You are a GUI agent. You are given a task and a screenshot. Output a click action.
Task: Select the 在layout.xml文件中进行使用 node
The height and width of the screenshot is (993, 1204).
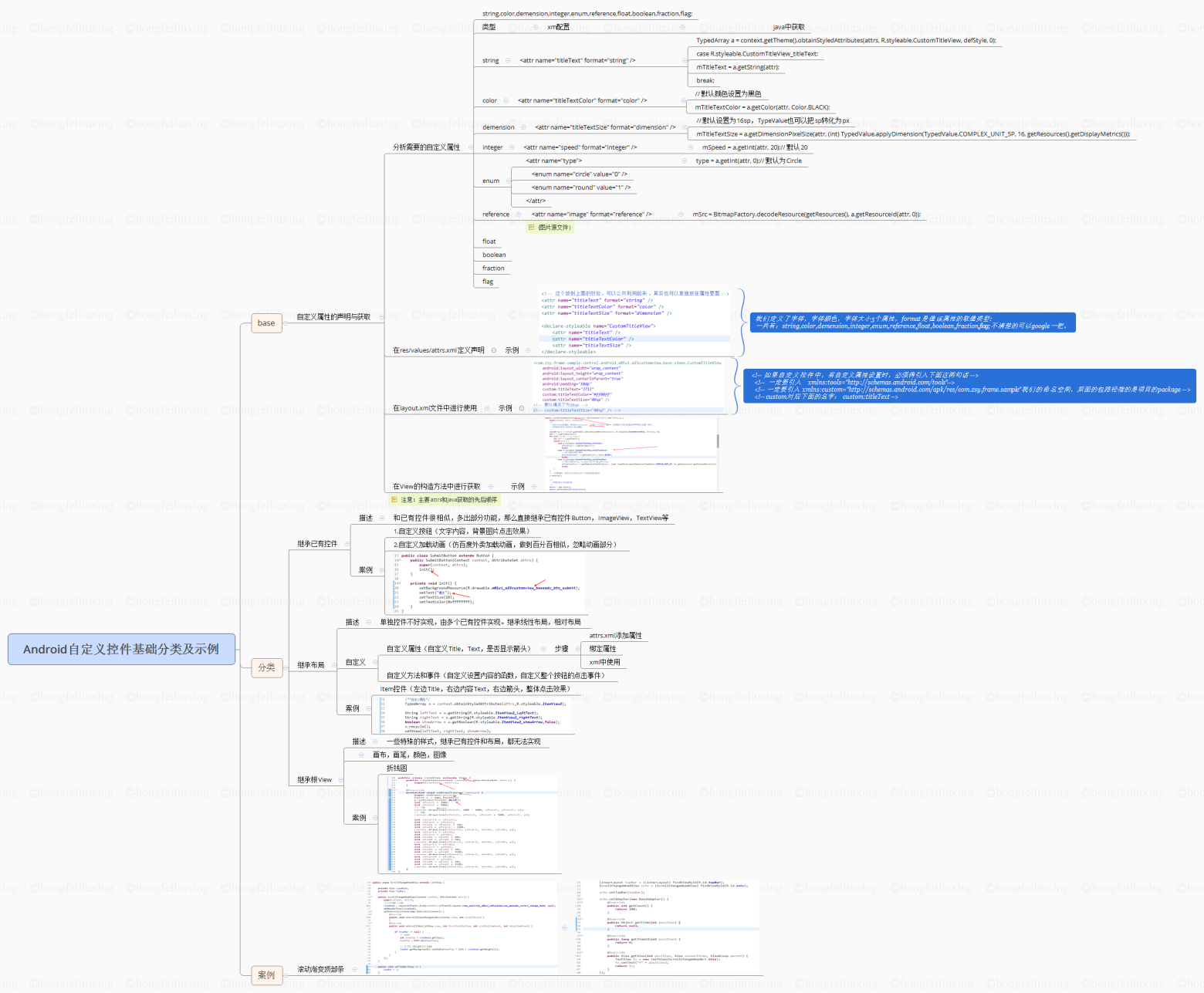tap(435, 408)
